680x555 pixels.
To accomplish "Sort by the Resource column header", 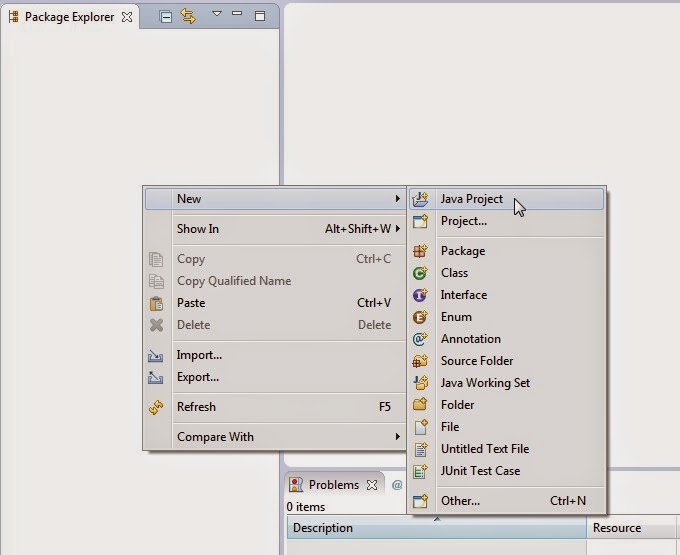I will click(x=632, y=528).
